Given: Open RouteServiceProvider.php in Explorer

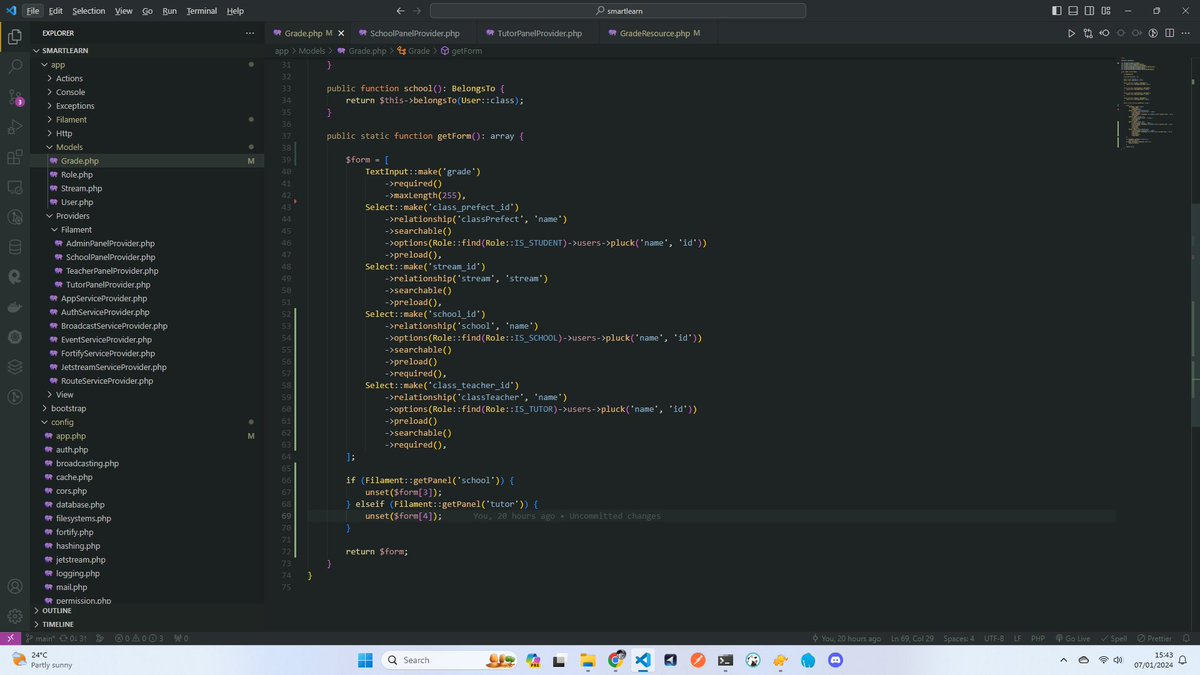Looking at the screenshot, I should 107,381.
